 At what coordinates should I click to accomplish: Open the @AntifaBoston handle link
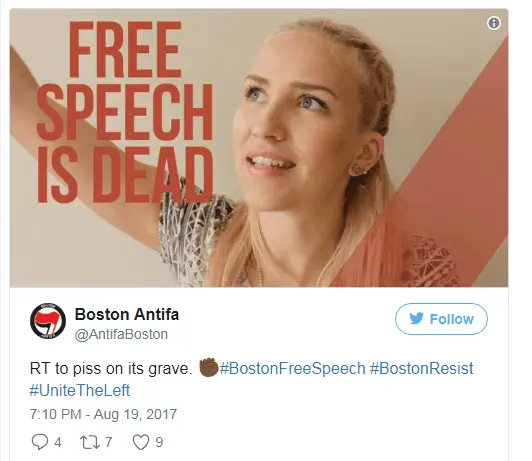(121, 334)
